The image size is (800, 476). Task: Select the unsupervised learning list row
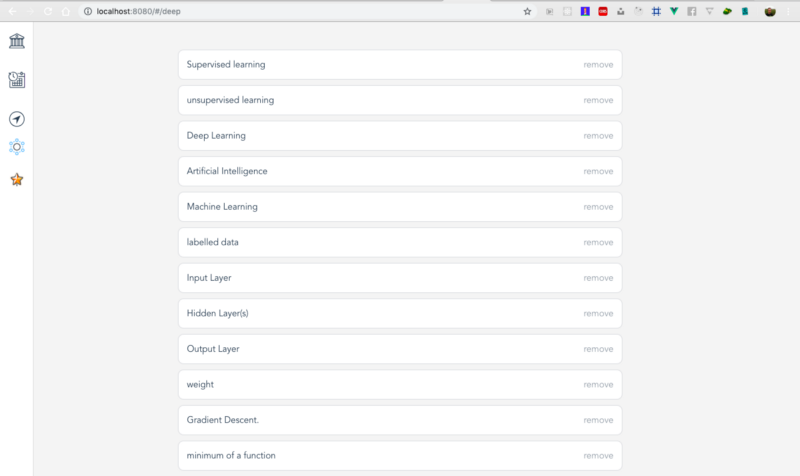tap(380, 100)
